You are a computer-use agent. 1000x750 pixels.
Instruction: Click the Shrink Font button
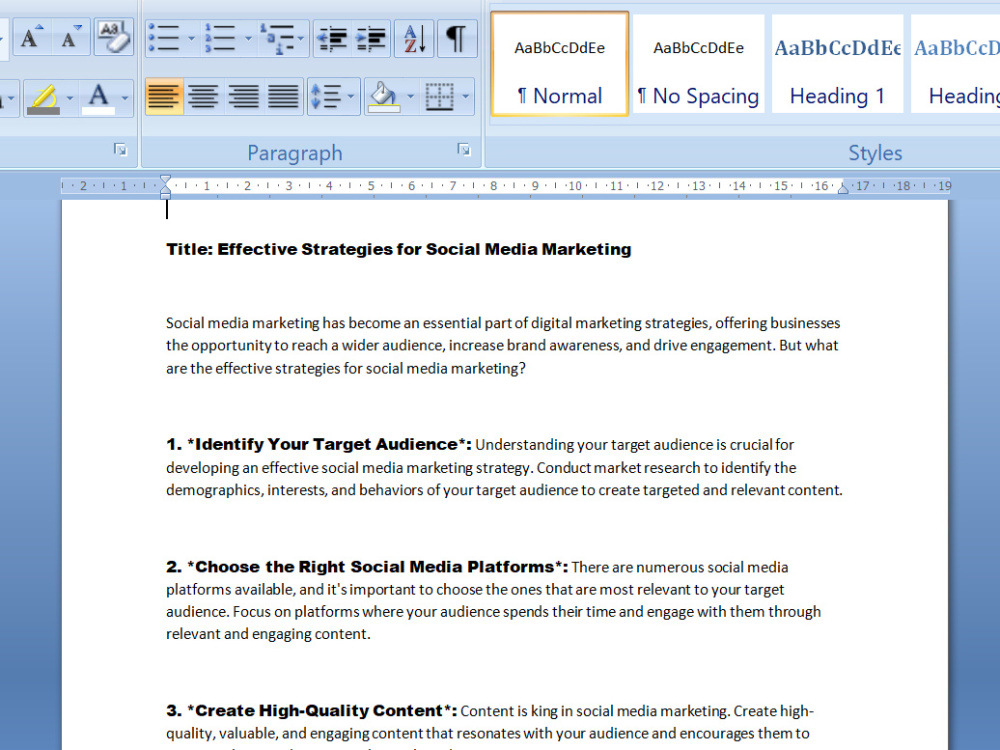coord(71,38)
